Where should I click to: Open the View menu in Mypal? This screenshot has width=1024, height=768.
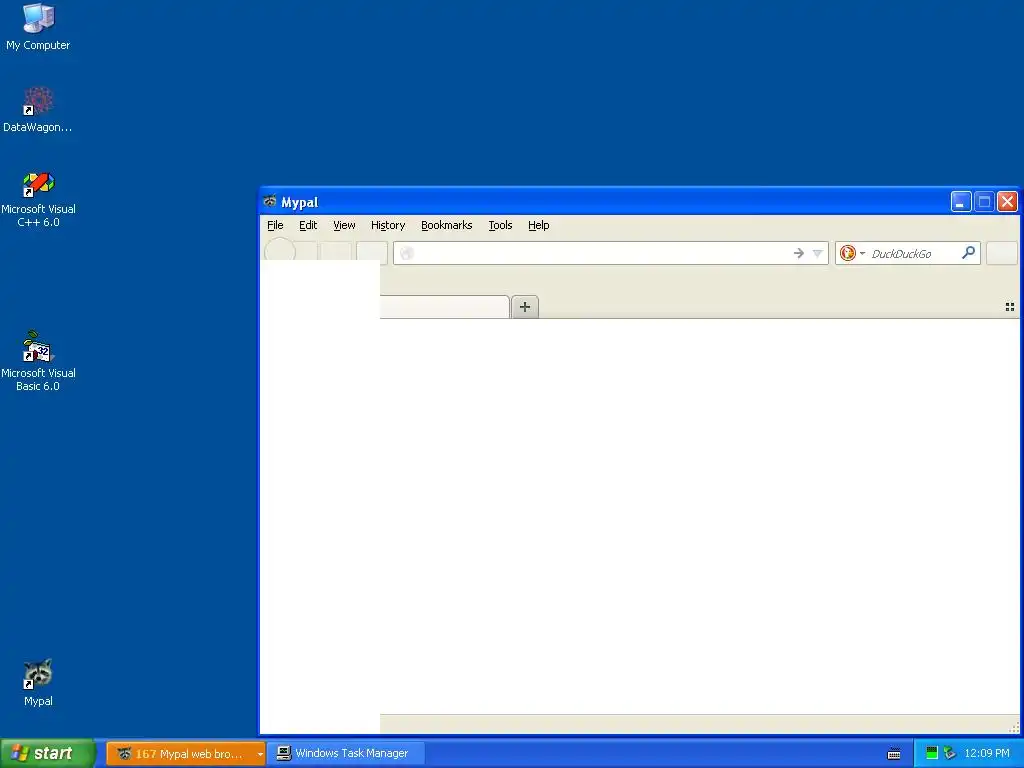tap(344, 225)
